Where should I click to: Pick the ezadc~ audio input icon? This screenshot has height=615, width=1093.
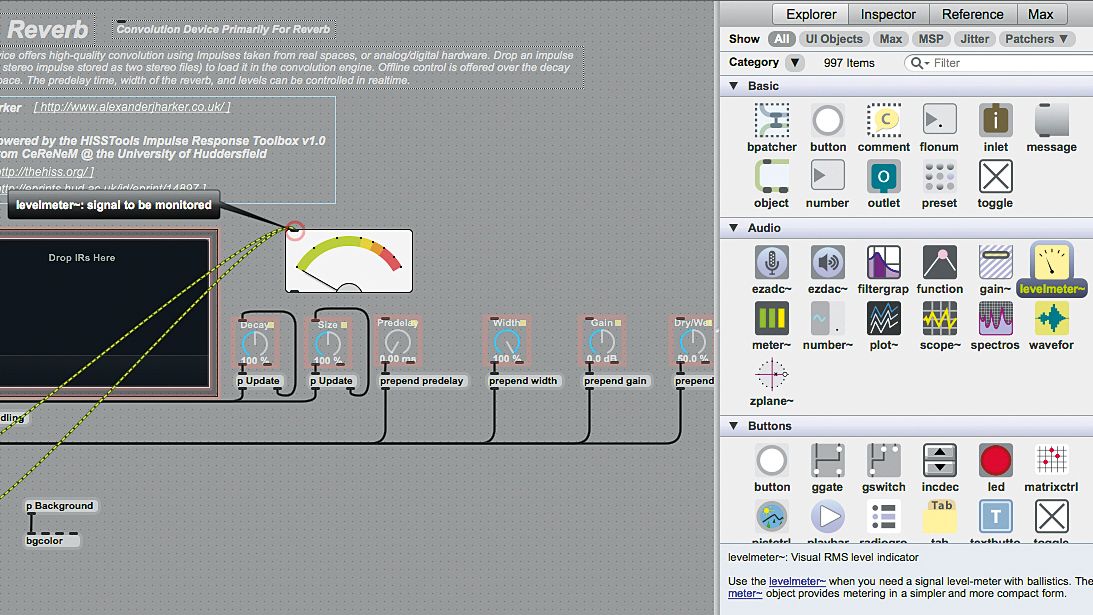coord(771,264)
